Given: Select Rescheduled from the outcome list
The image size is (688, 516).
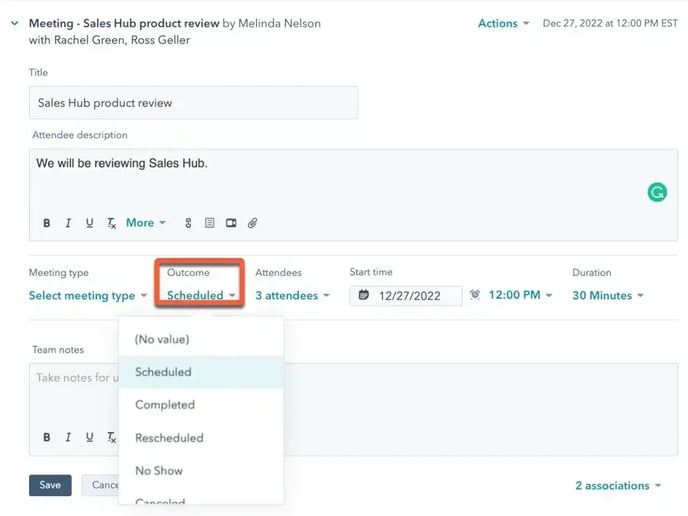Looking at the screenshot, I should pos(201,438).
